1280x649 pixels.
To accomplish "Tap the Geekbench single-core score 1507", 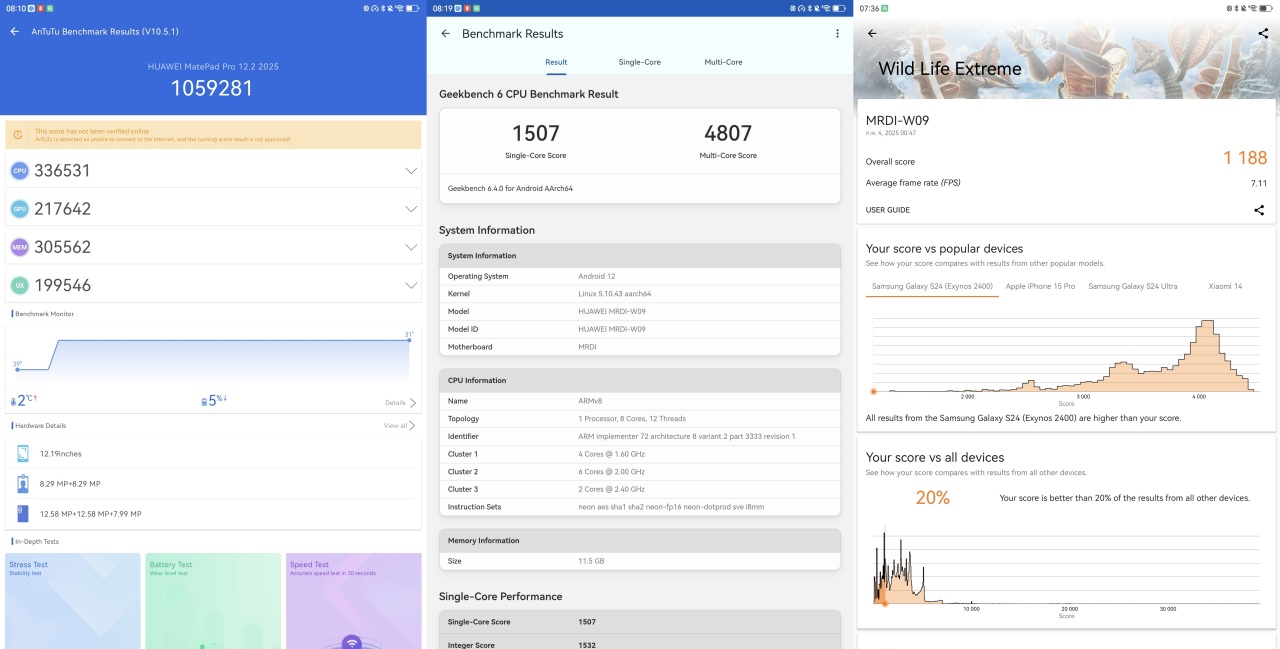I will (536, 133).
